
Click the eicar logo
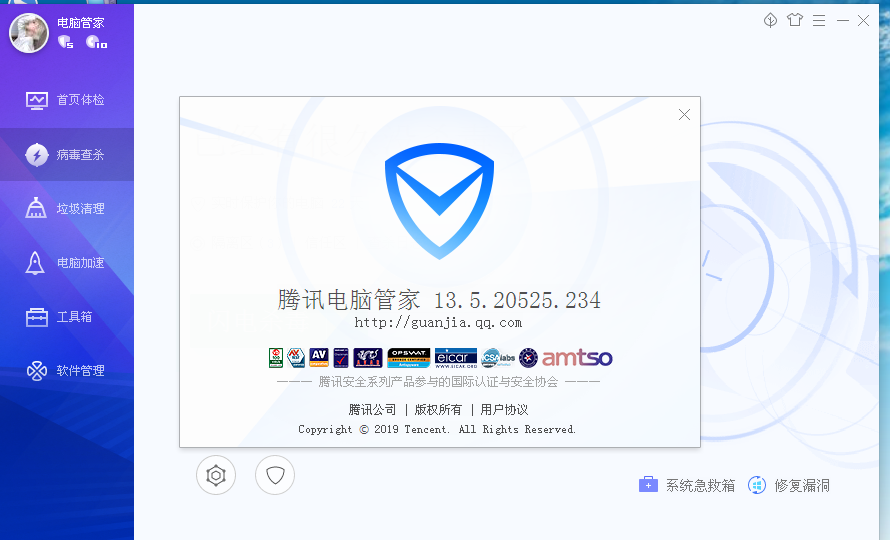coord(456,358)
